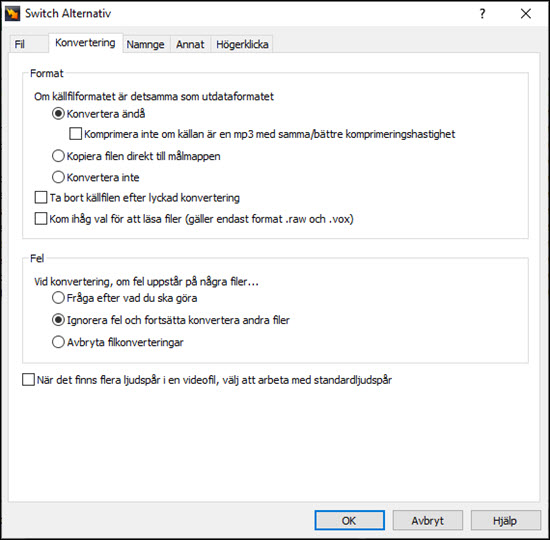
Task: Close the Switch Alternativ dialog
Action: pyautogui.click(x=525, y=14)
